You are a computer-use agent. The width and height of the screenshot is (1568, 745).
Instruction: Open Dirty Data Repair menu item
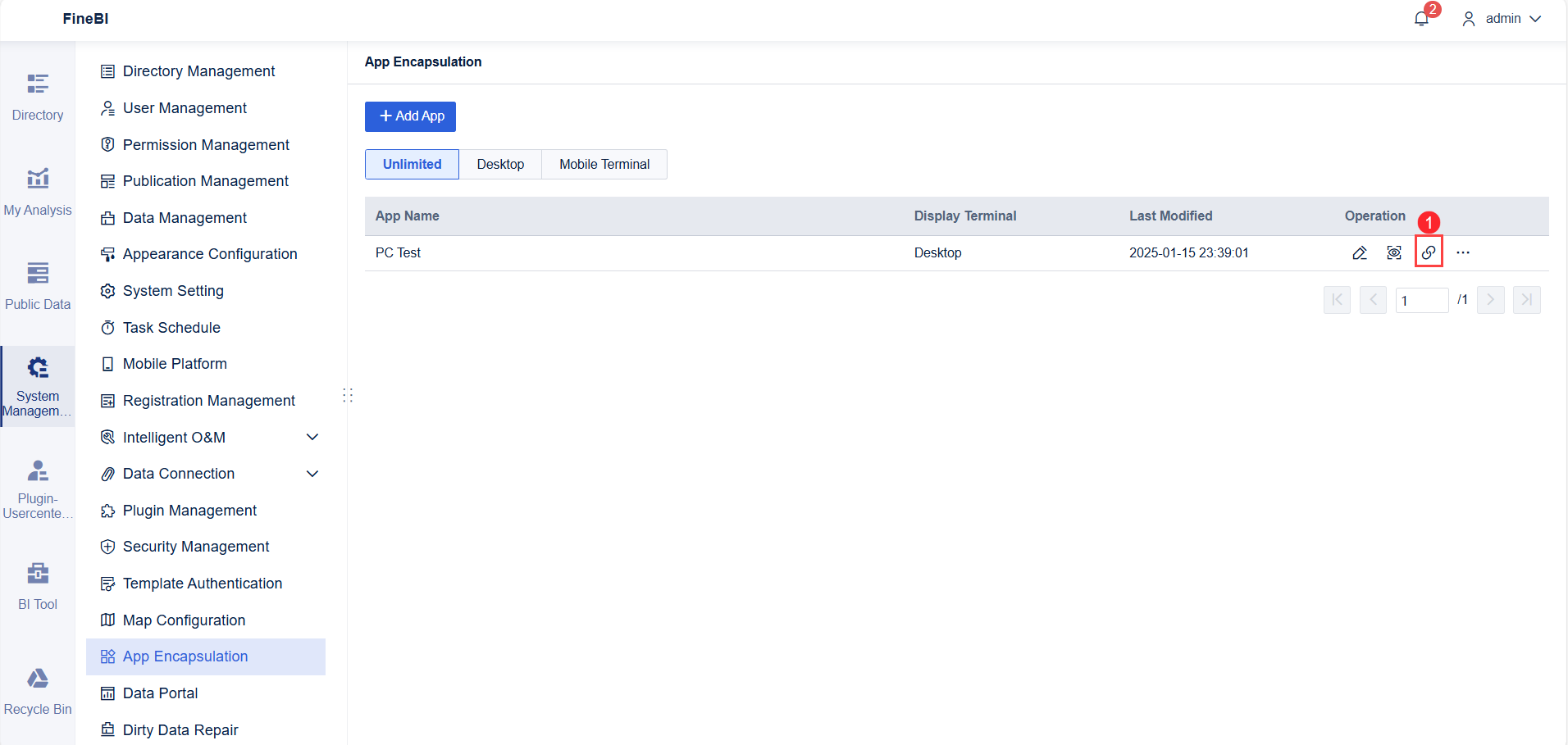click(206, 730)
